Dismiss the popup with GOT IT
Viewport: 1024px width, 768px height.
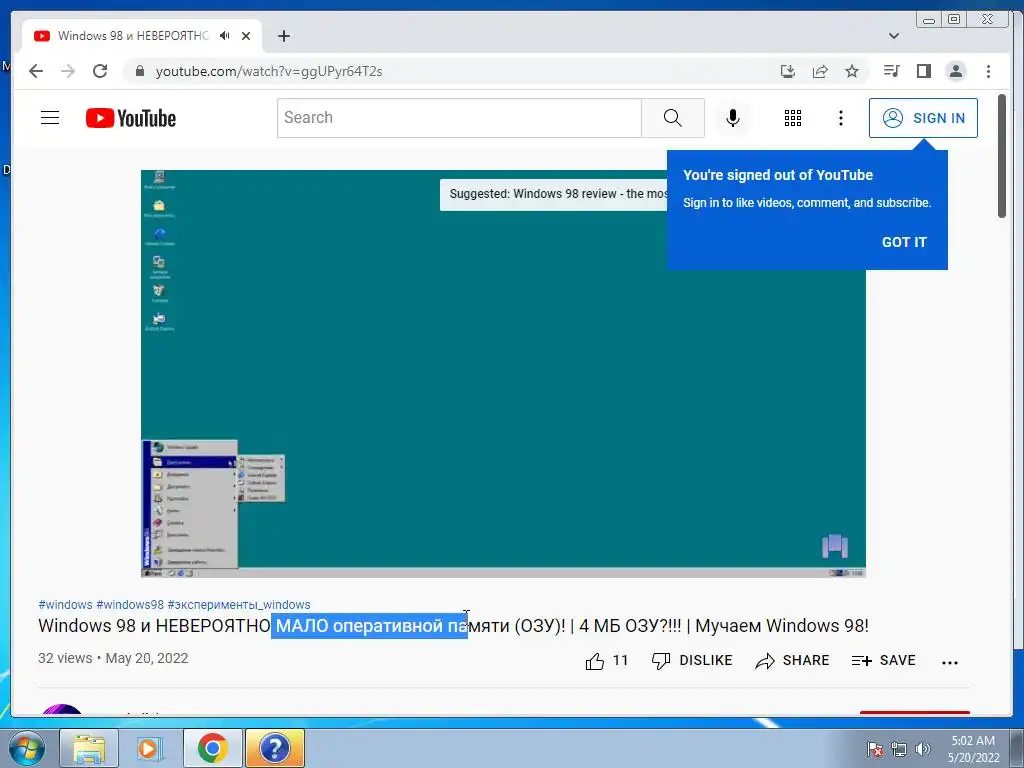tap(904, 242)
